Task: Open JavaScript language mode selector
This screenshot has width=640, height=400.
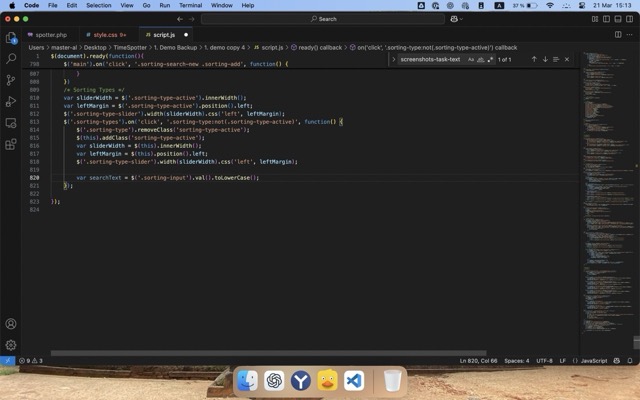Action: coord(593,360)
